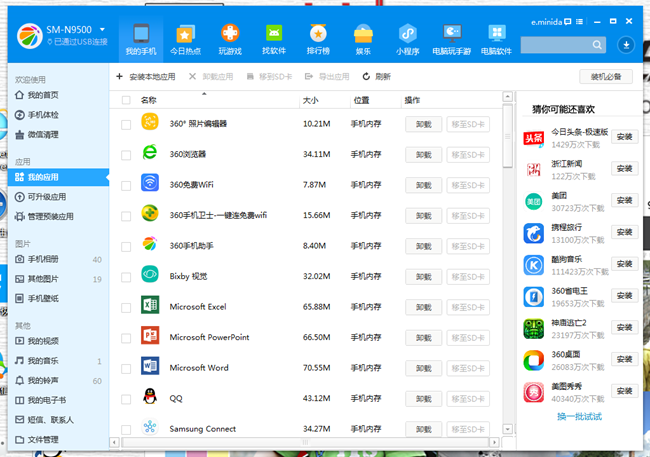Open 电脑软件 icon
This screenshot has width=650, height=457.
pyautogui.click(x=497, y=40)
